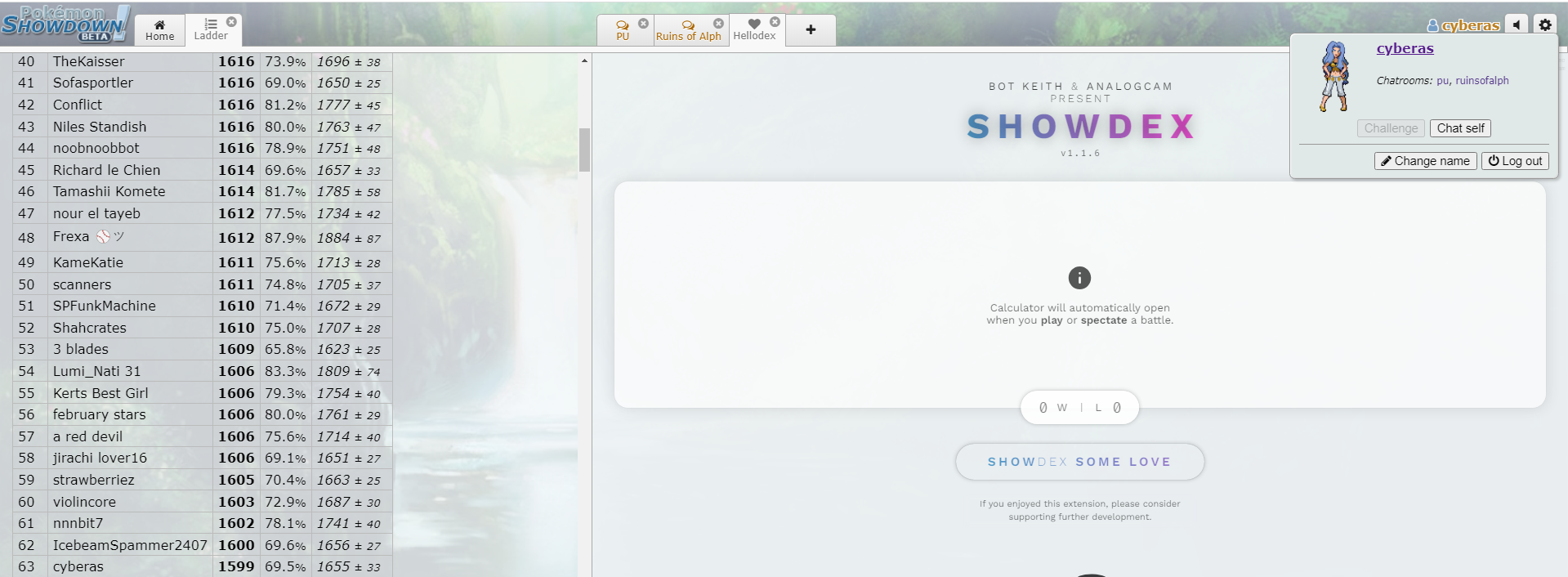Click the cyberas trainer avatar sprite
This screenshot has width=1568, height=577.
(1333, 77)
